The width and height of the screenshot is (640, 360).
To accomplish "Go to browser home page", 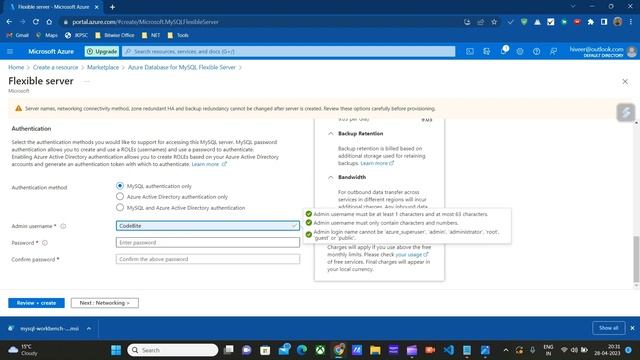I will click(x=49, y=22).
